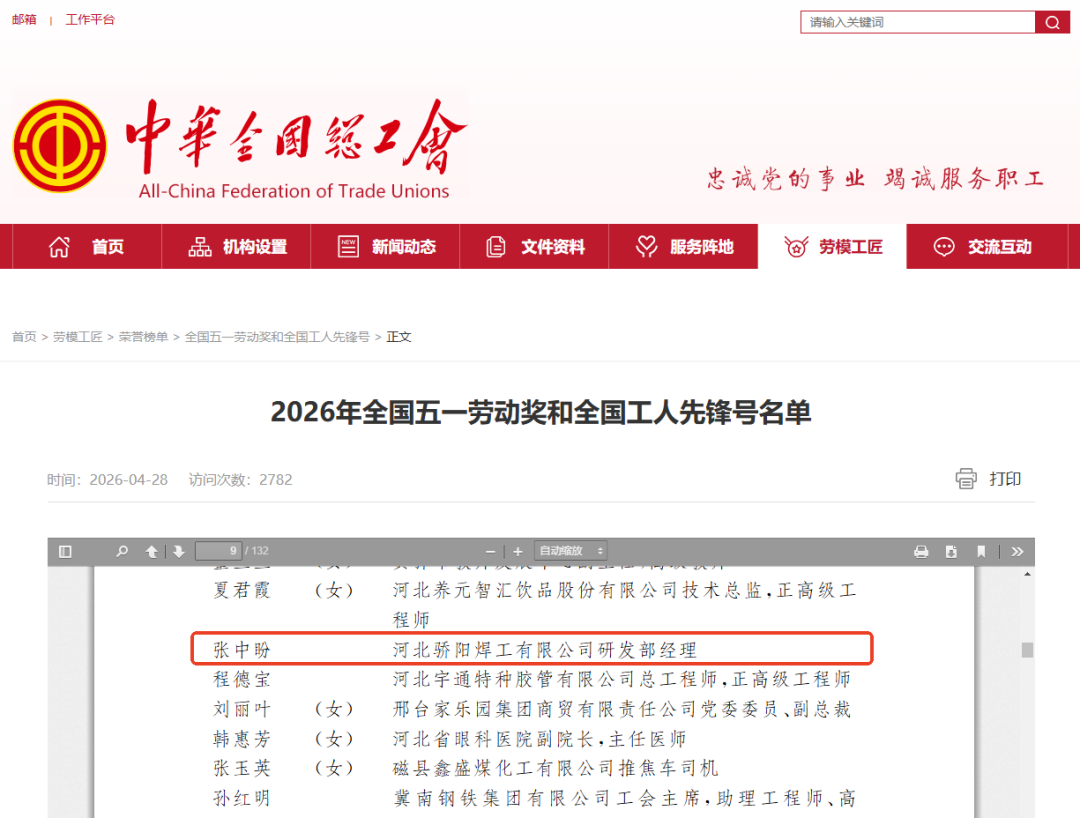Click the name 韩惠芳 in the list
This screenshot has height=818, width=1080.
242,739
